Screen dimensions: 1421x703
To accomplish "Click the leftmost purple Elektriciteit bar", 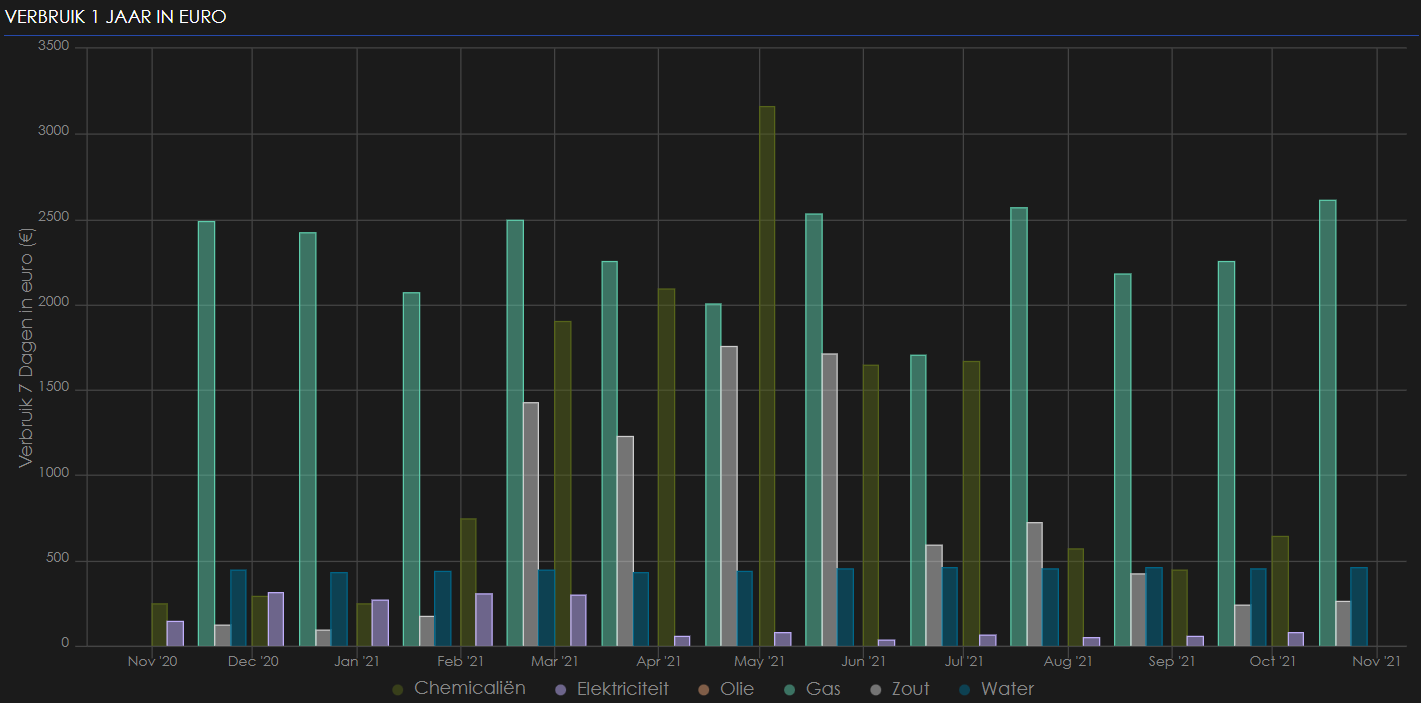I will pos(175,633).
